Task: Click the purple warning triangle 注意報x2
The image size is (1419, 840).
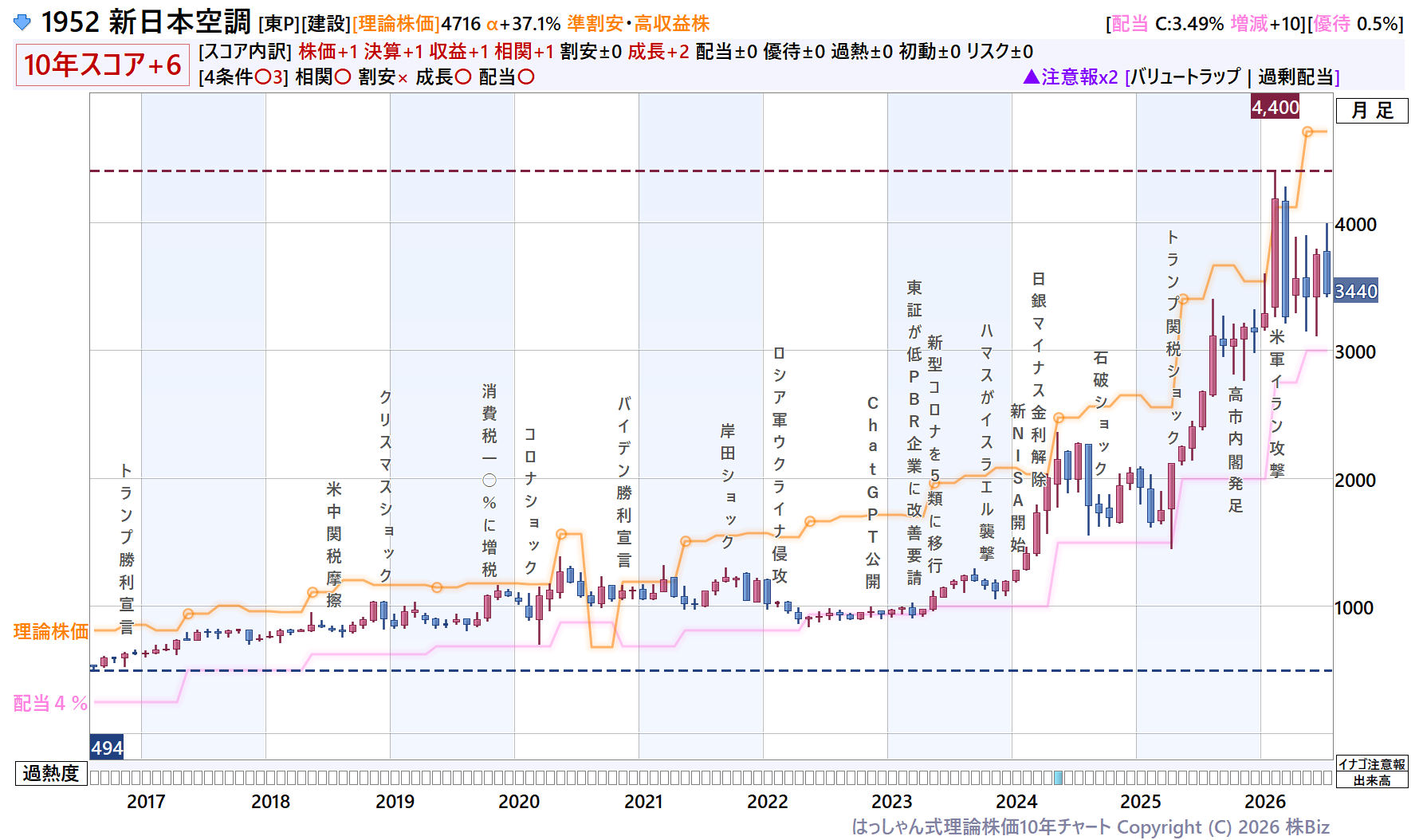Action: point(1071,77)
